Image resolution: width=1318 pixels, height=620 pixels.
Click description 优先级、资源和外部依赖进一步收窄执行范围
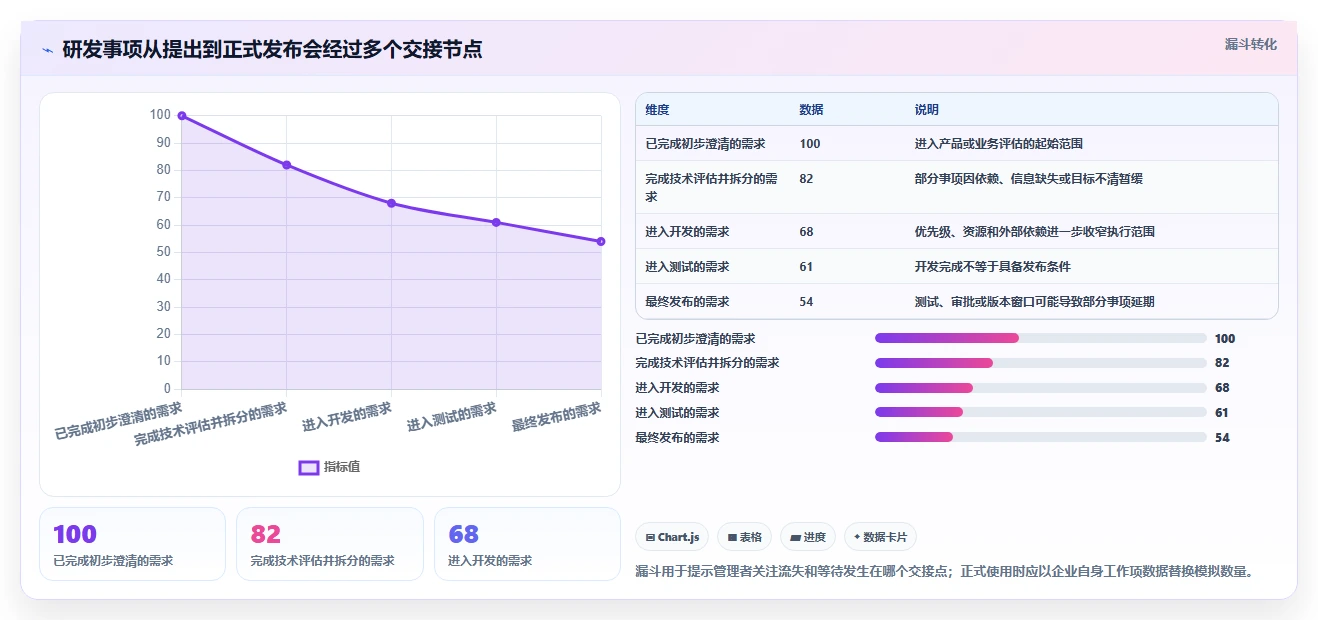[1034, 232]
